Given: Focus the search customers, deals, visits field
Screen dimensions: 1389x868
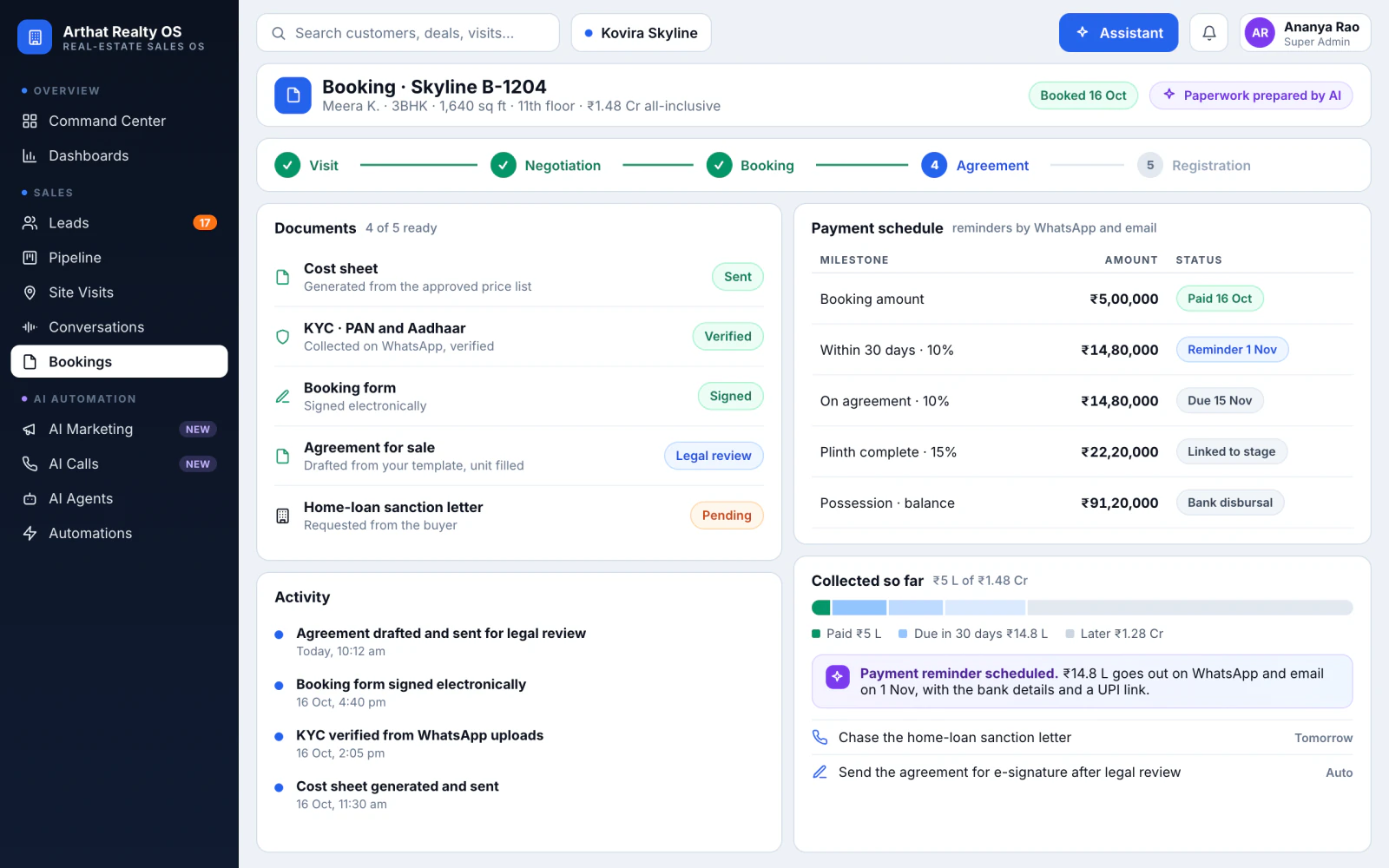Looking at the screenshot, I should click(x=408, y=33).
